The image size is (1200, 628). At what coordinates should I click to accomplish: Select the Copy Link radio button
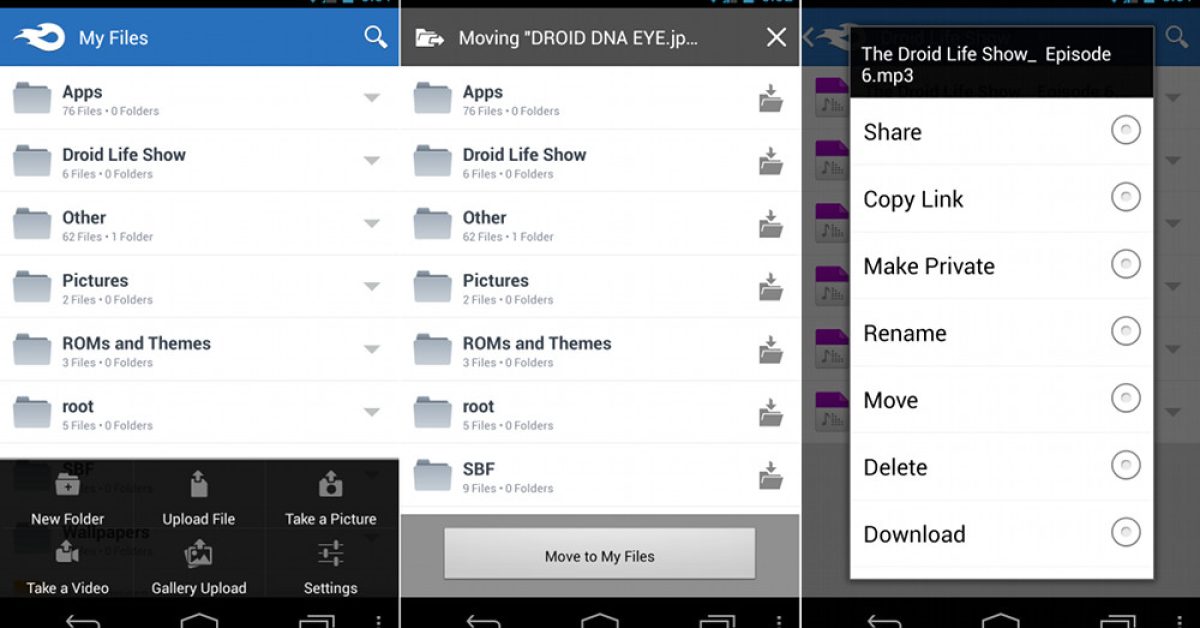click(1126, 197)
